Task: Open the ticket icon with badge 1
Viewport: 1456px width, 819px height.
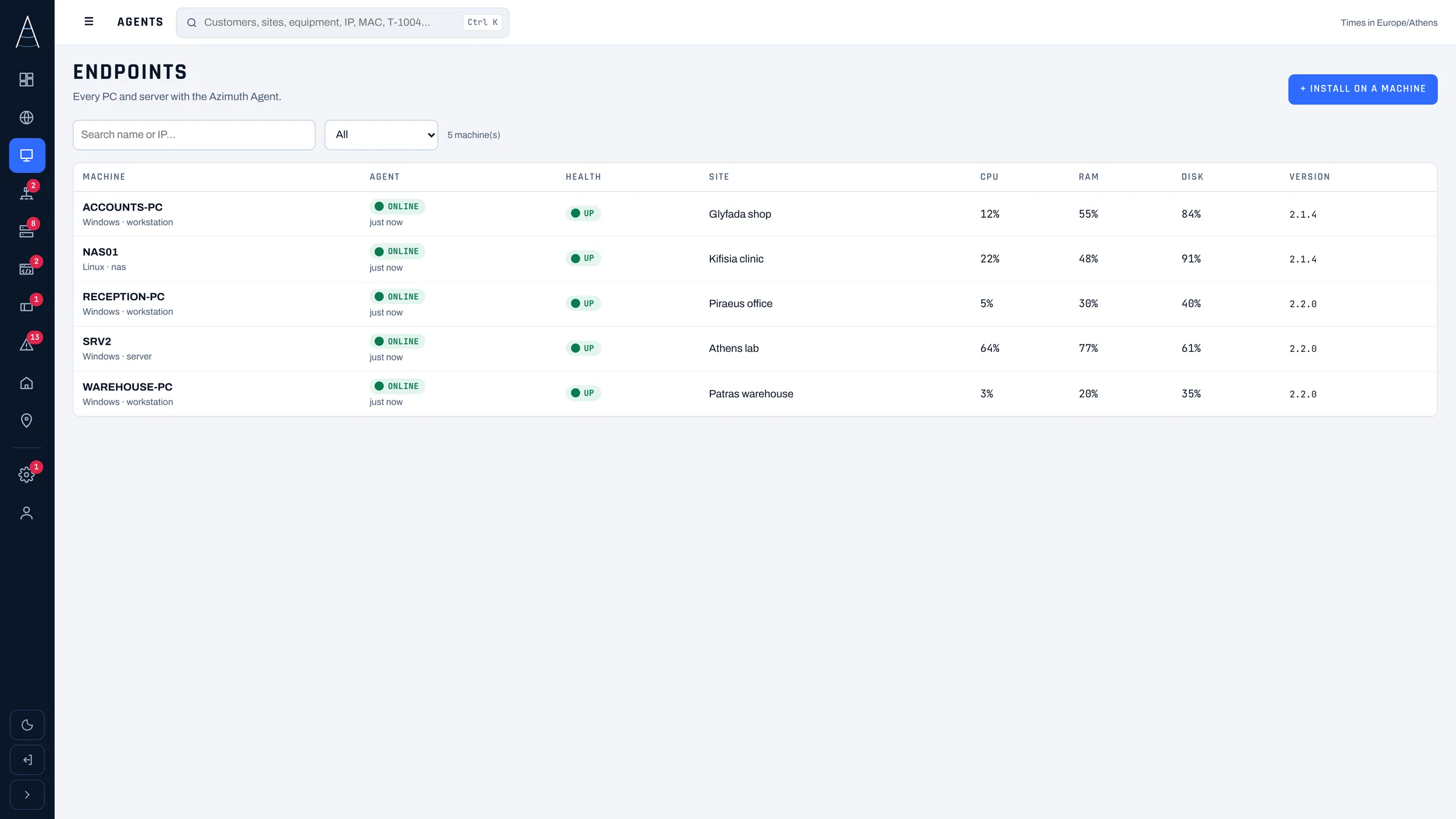Action: [27, 307]
